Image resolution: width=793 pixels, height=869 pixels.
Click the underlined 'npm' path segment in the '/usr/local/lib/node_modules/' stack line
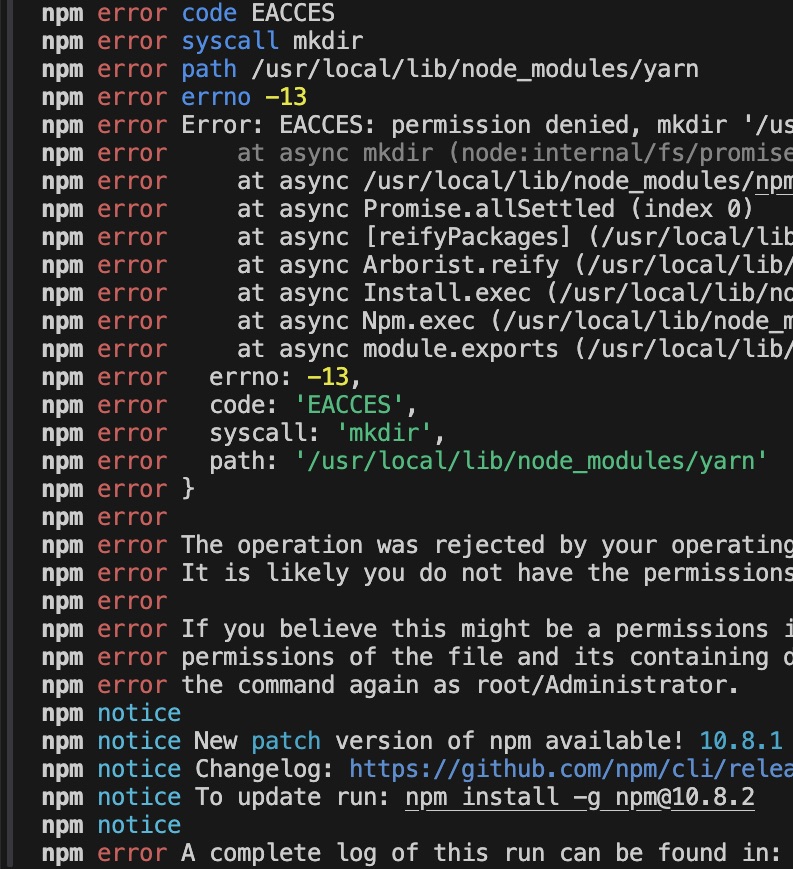tap(774, 182)
